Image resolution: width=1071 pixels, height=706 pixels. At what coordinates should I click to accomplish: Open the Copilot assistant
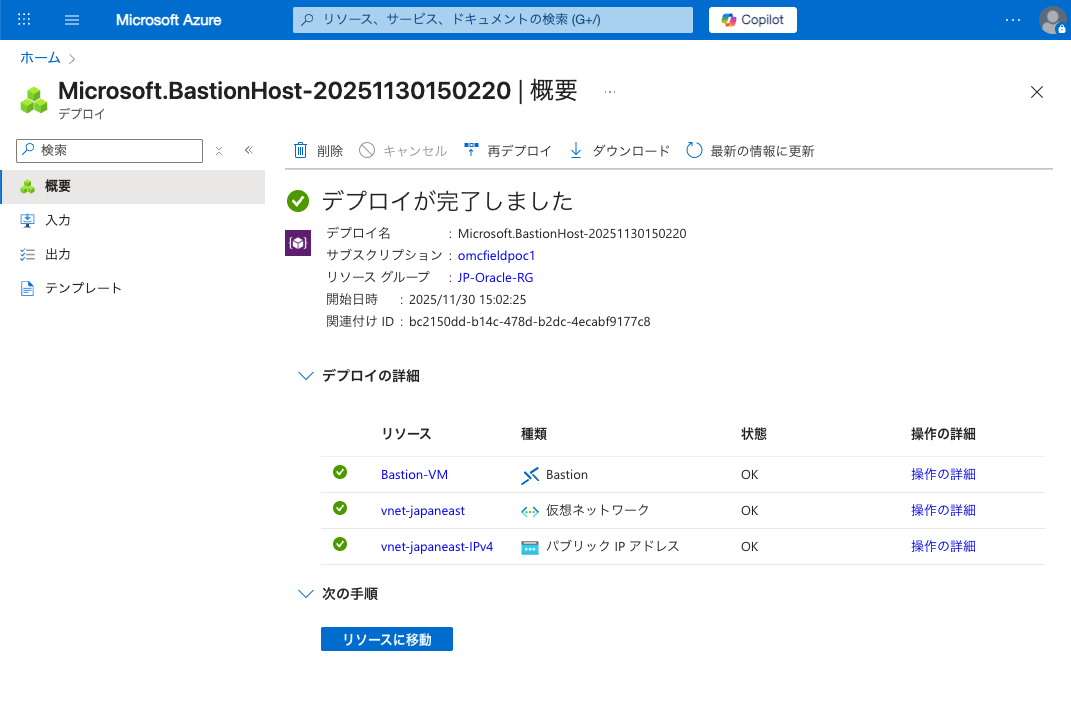point(752,19)
